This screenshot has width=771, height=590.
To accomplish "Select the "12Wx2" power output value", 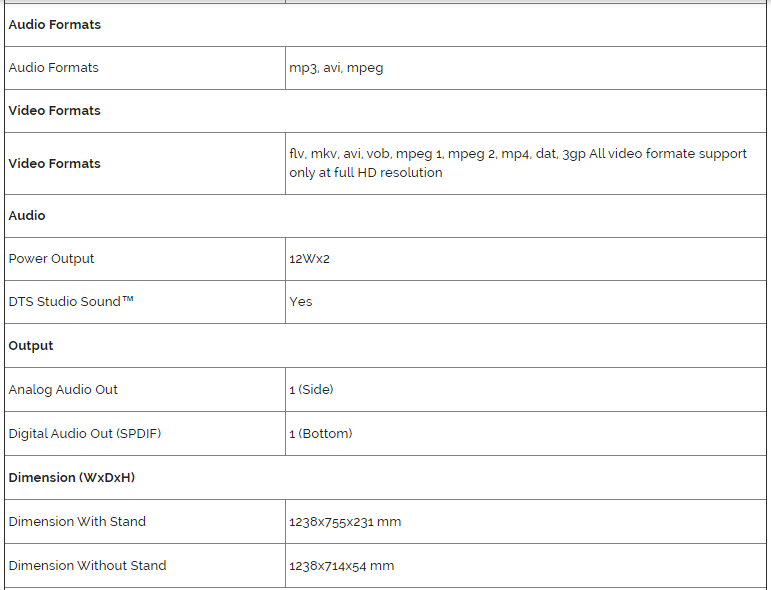I will click(x=309, y=259).
